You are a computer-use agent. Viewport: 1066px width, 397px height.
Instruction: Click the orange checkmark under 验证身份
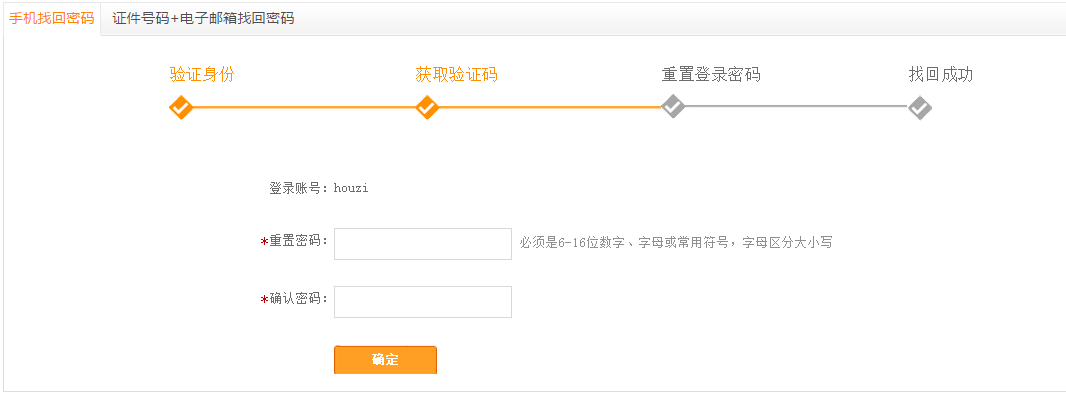[181, 107]
